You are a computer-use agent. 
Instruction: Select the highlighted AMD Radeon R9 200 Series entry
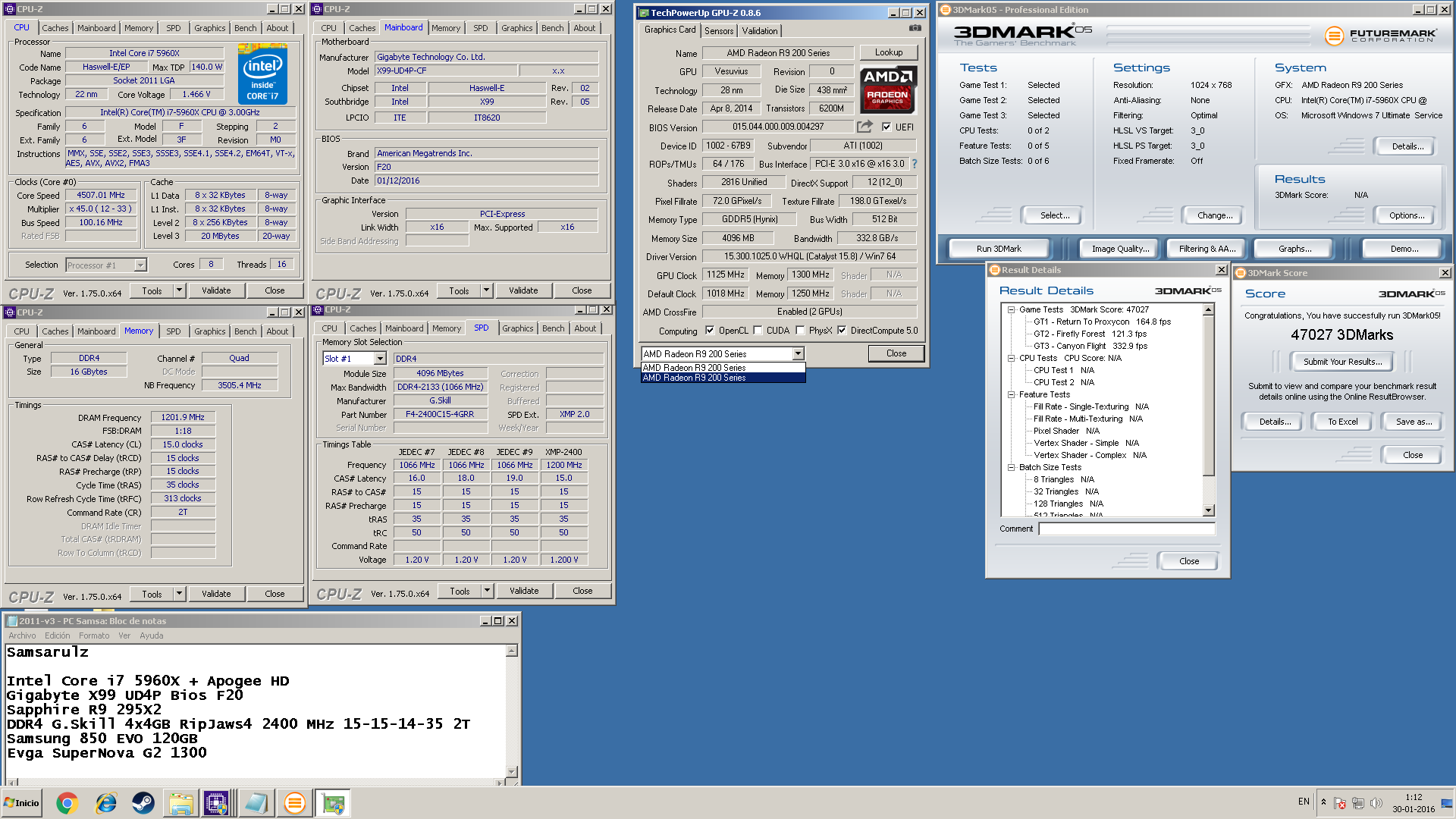pyautogui.click(x=723, y=378)
